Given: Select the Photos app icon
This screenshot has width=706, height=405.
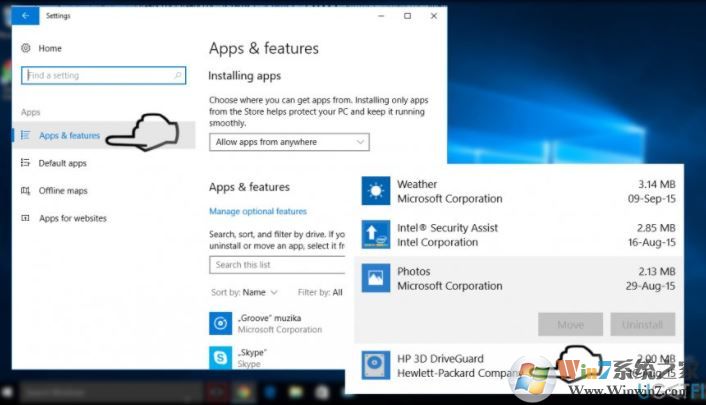Looking at the screenshot, I should (376, 278).
